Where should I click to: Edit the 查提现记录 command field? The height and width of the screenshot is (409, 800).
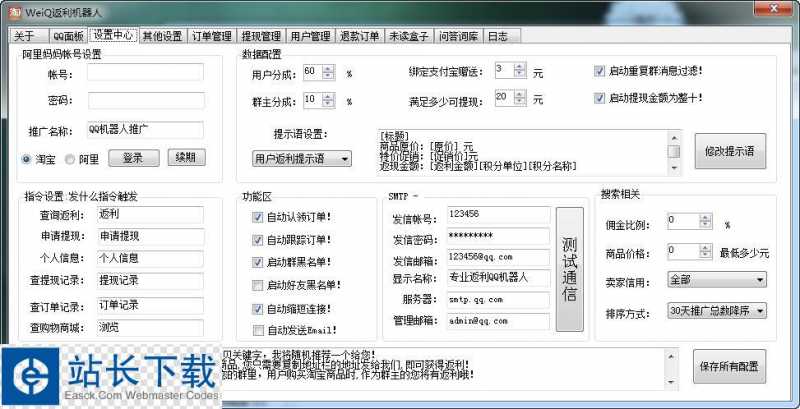tap(149, 281)
